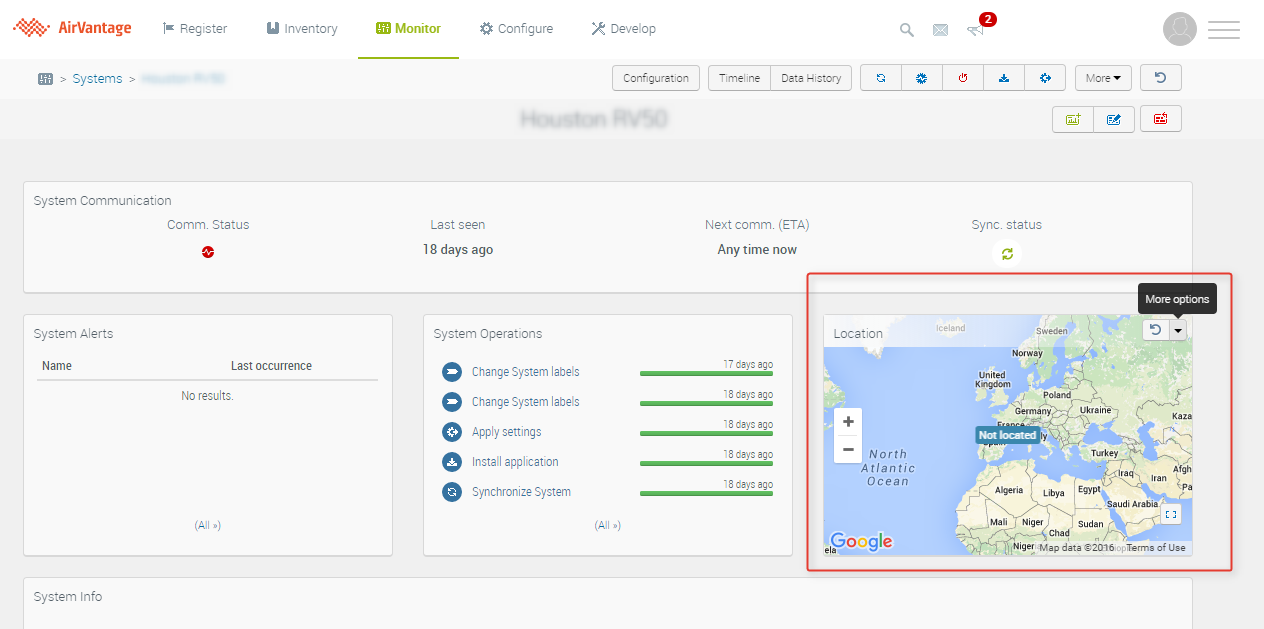The width and height of the screenshot is (1264, 629).
Task: Click the Apply settings gear-arrows toolbar icon
Action: tap(1045, 78)
